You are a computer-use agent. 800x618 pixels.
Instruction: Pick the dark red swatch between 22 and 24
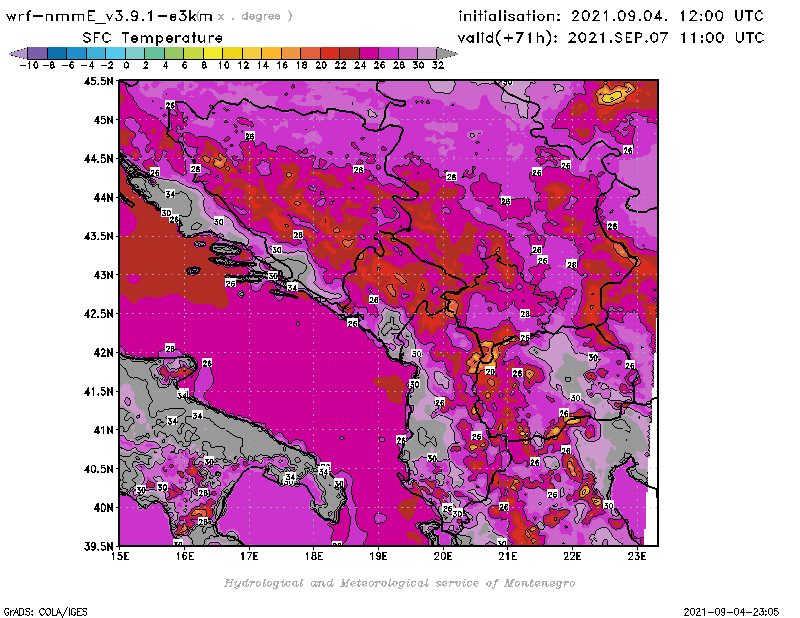pyautogui.click(x=349, y=53)
